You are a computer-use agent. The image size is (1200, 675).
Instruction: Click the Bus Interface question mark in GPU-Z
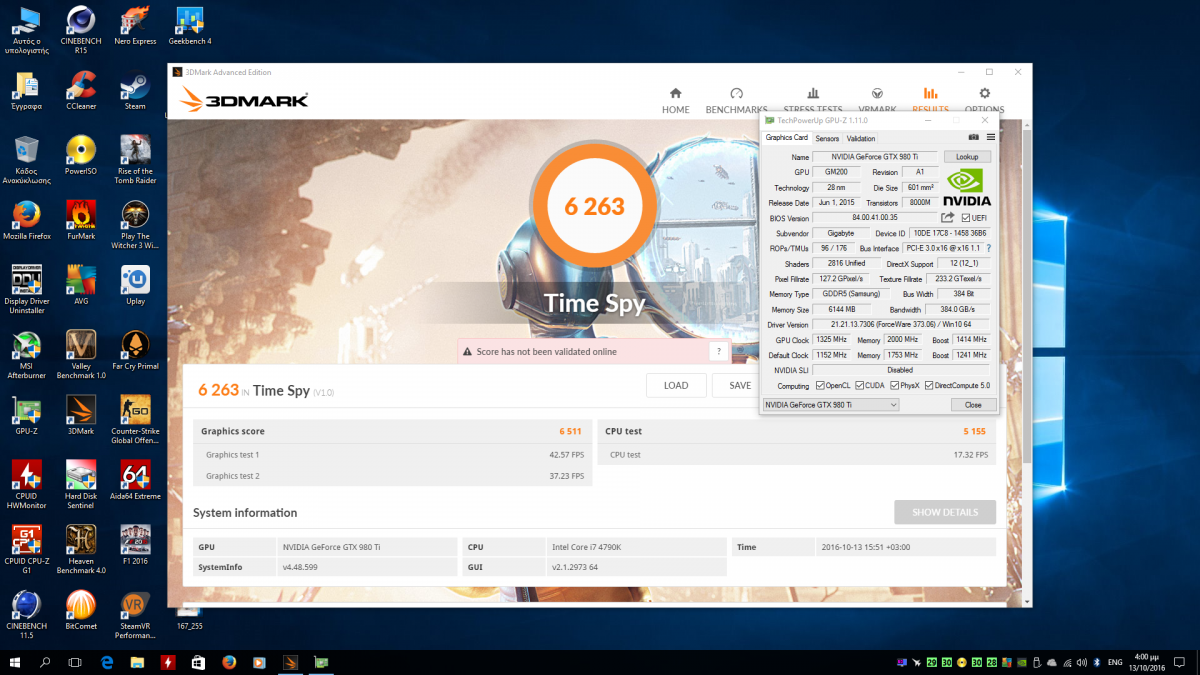tap(989, 248)
